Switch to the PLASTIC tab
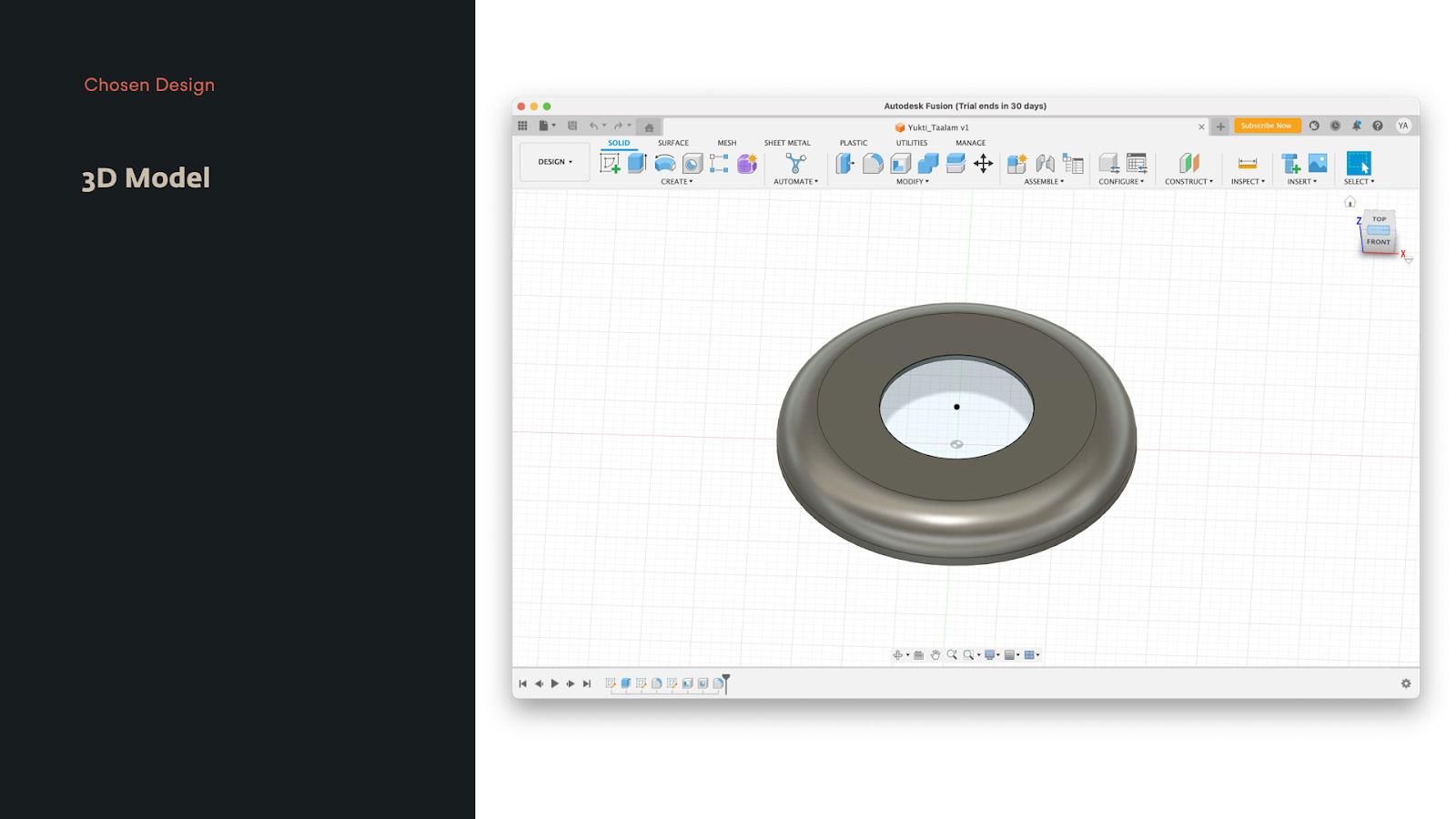This screenshot has width=1456, height=819. tap(854, 143)
